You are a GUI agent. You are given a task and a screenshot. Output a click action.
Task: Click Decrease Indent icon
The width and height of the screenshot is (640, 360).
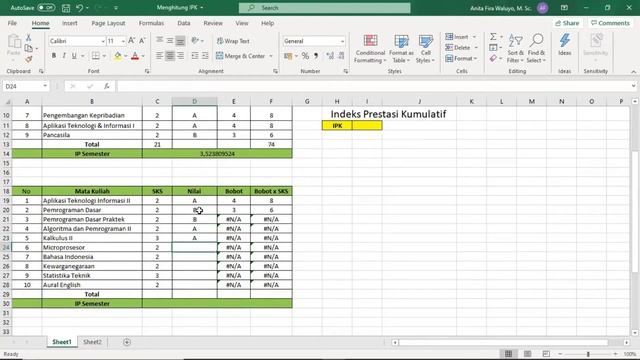point(195,56)
